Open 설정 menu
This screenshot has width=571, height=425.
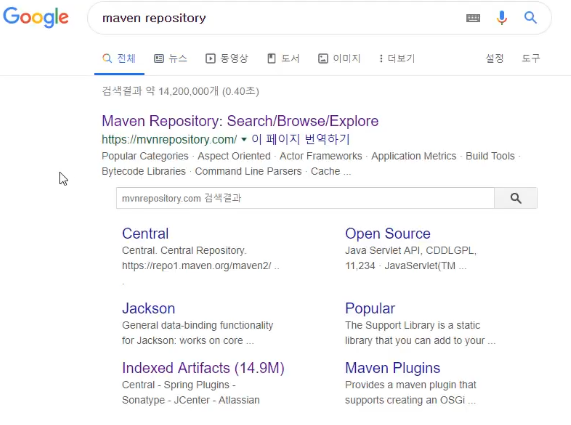tap(495, 58)
